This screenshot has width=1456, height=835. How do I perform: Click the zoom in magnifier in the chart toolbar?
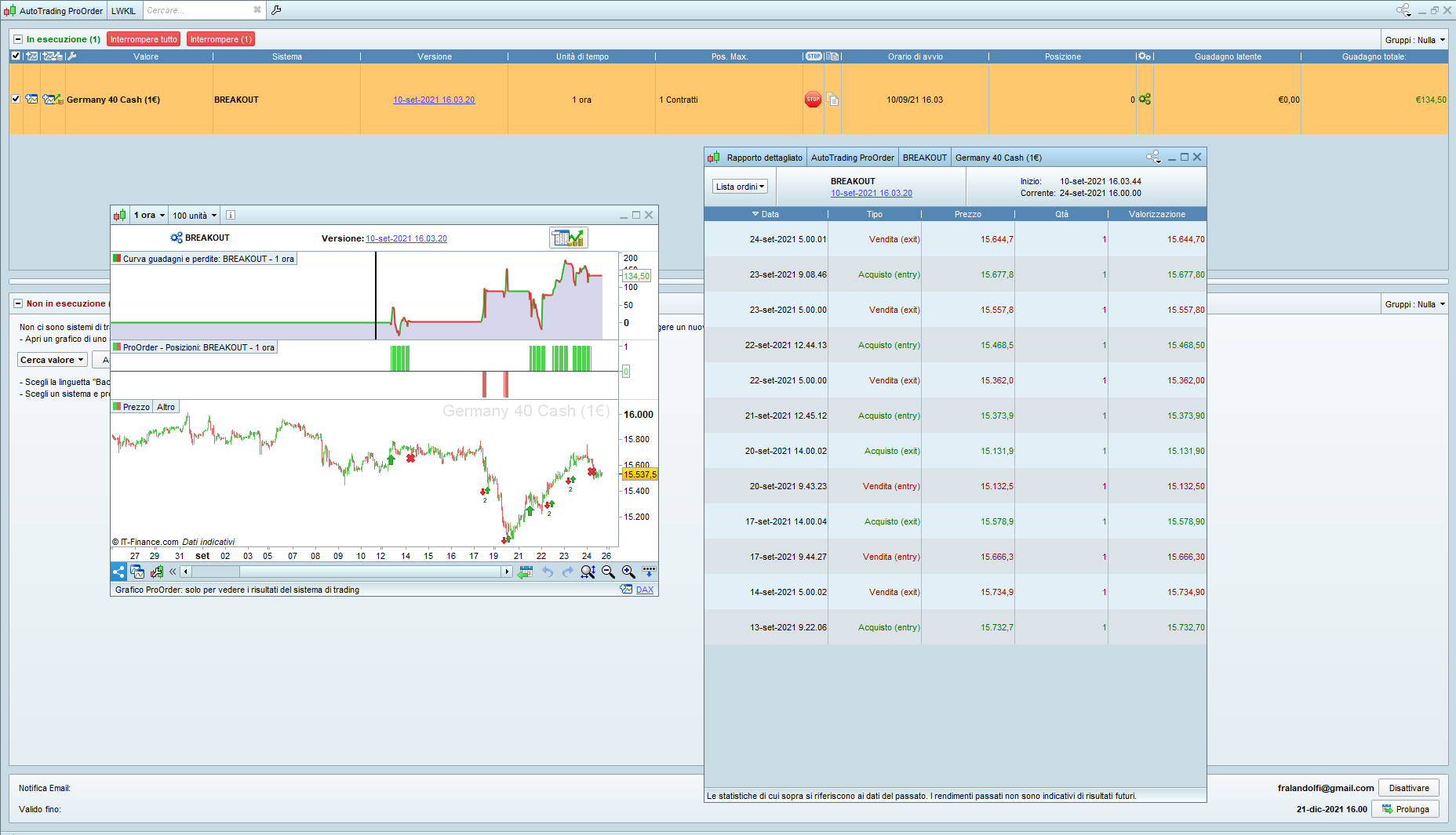click(x=628, y=572)
